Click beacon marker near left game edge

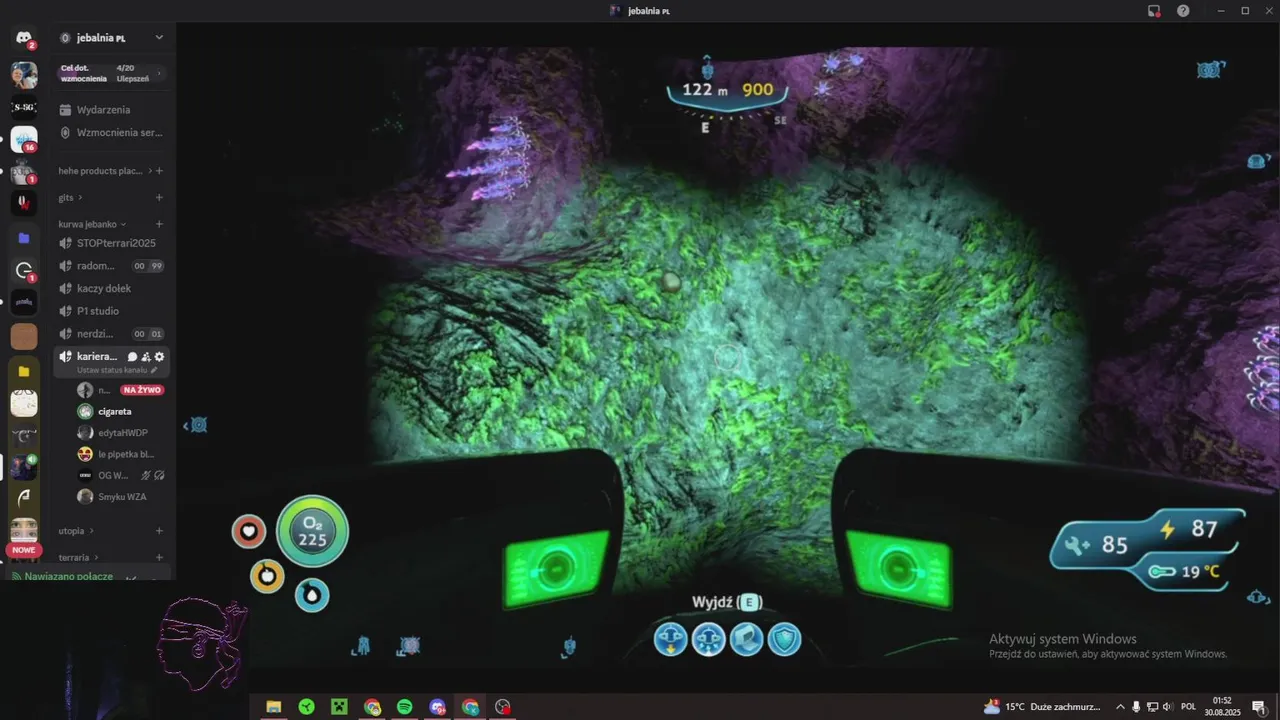click(x=197, y=425)
